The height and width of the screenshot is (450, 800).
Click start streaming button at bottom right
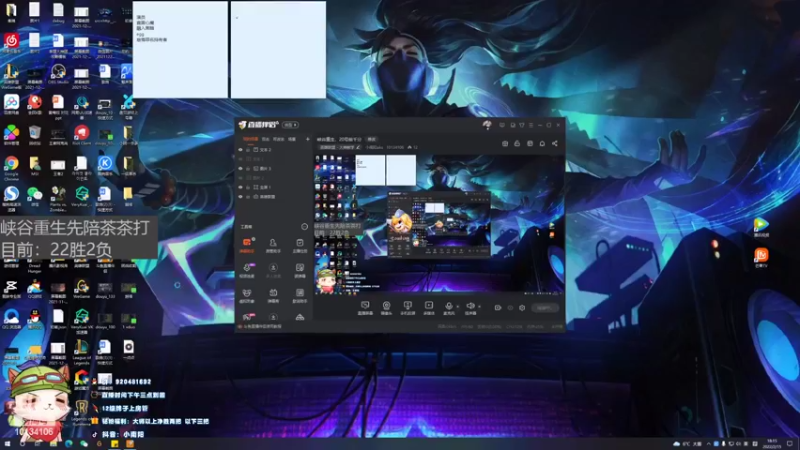(x=545, y=308)
